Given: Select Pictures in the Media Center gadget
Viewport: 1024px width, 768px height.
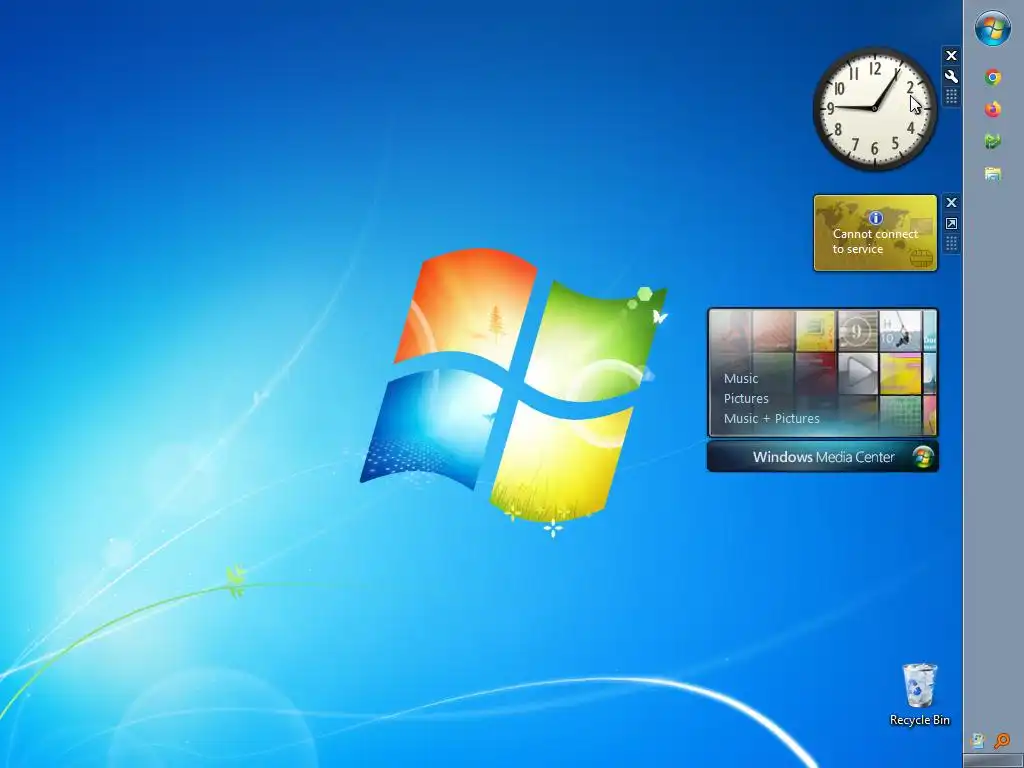Looking at the screenshot, I should click(x=746, y=398).
